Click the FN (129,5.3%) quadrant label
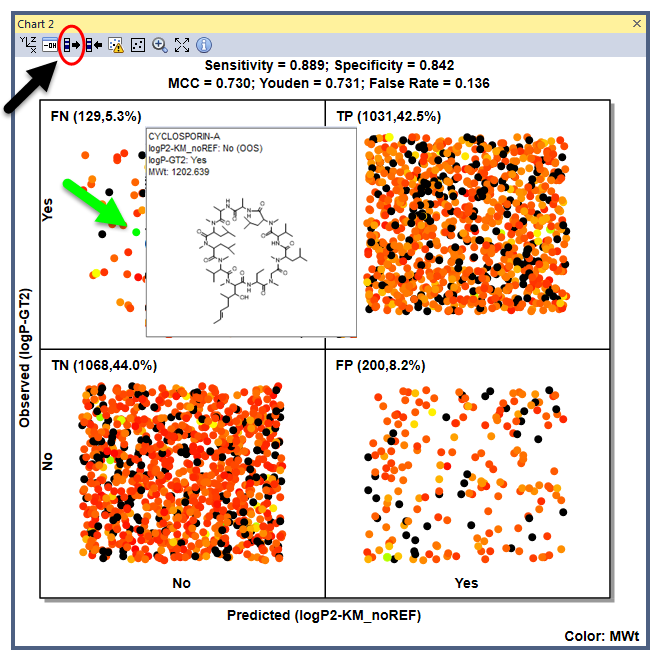This screenshot has height=658, width=659. point(96,116)
